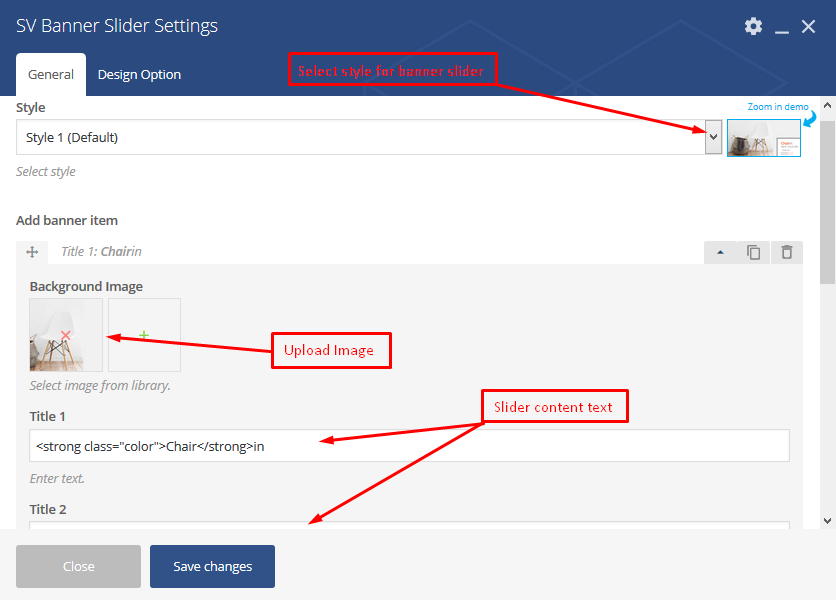Click 'Select image from library.' hint
Screen dimensions: 836x600
point(100,386)
